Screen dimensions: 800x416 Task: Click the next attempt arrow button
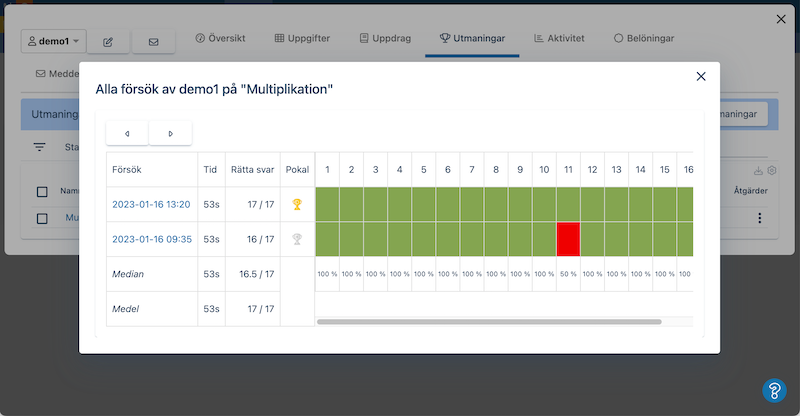[170, 133]
